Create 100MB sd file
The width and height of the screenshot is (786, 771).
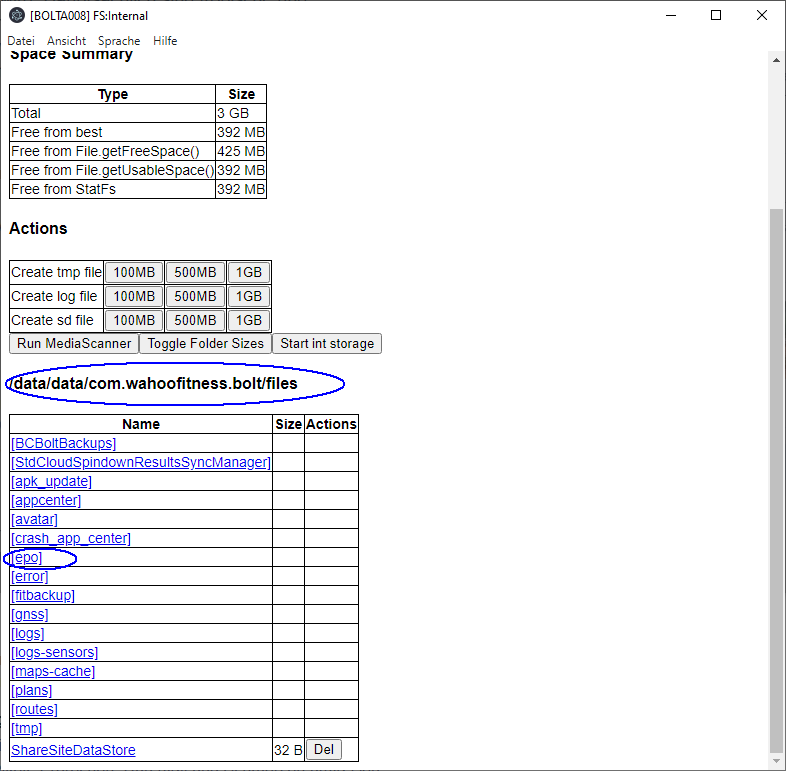tap(134, 320)
